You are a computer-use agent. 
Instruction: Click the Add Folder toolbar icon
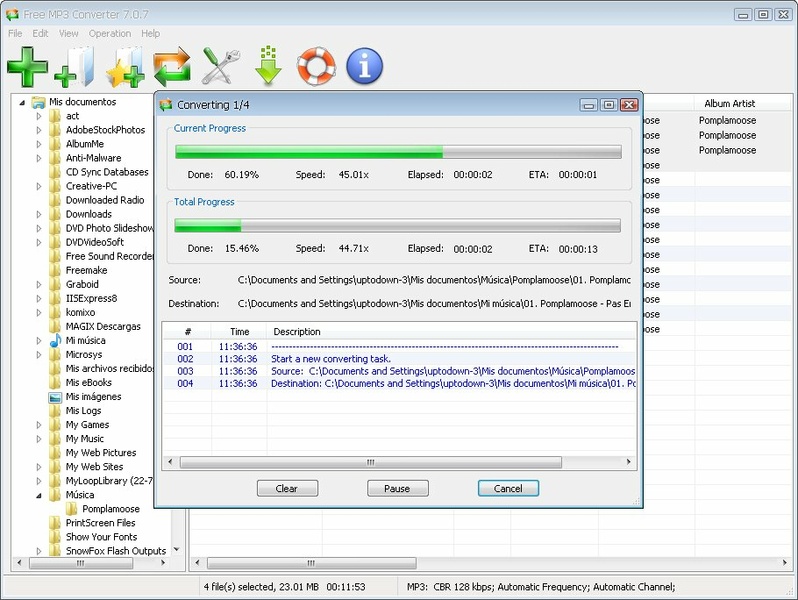75,67
